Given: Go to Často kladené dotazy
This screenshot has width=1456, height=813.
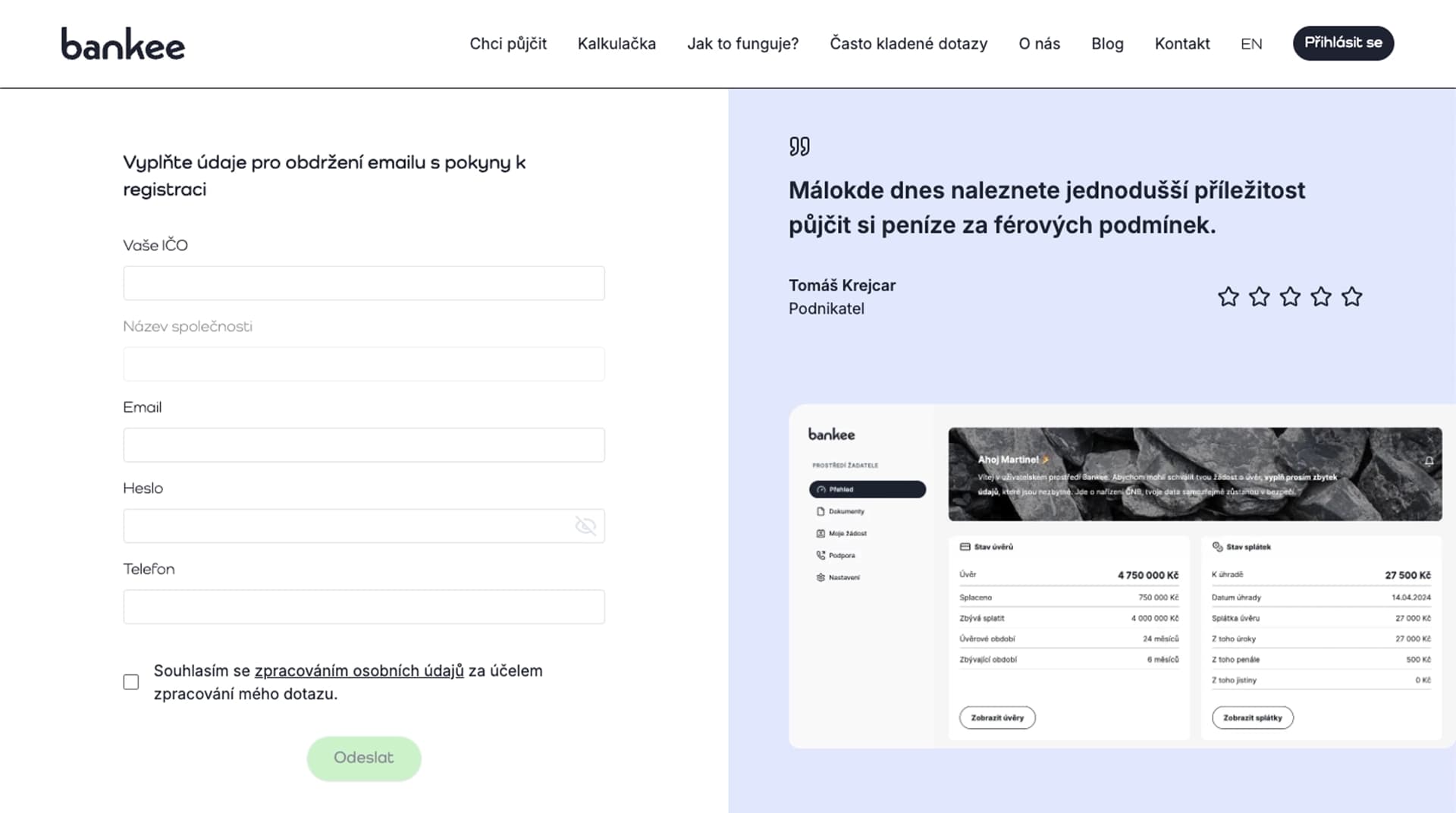Looking at the screenshot, I should [x=908, y=44].
